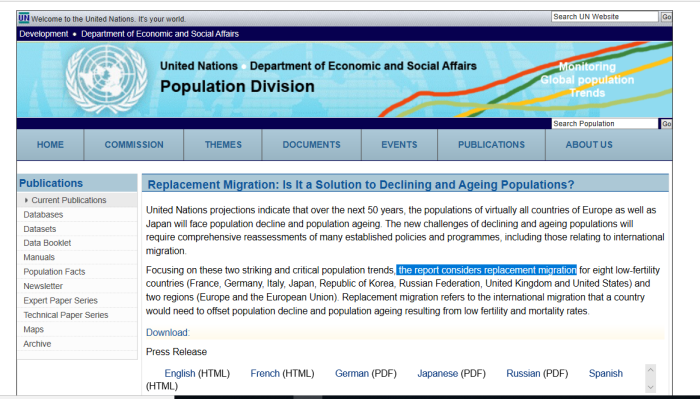
Task: Open the HOME navigation tab
Action: 50,145
